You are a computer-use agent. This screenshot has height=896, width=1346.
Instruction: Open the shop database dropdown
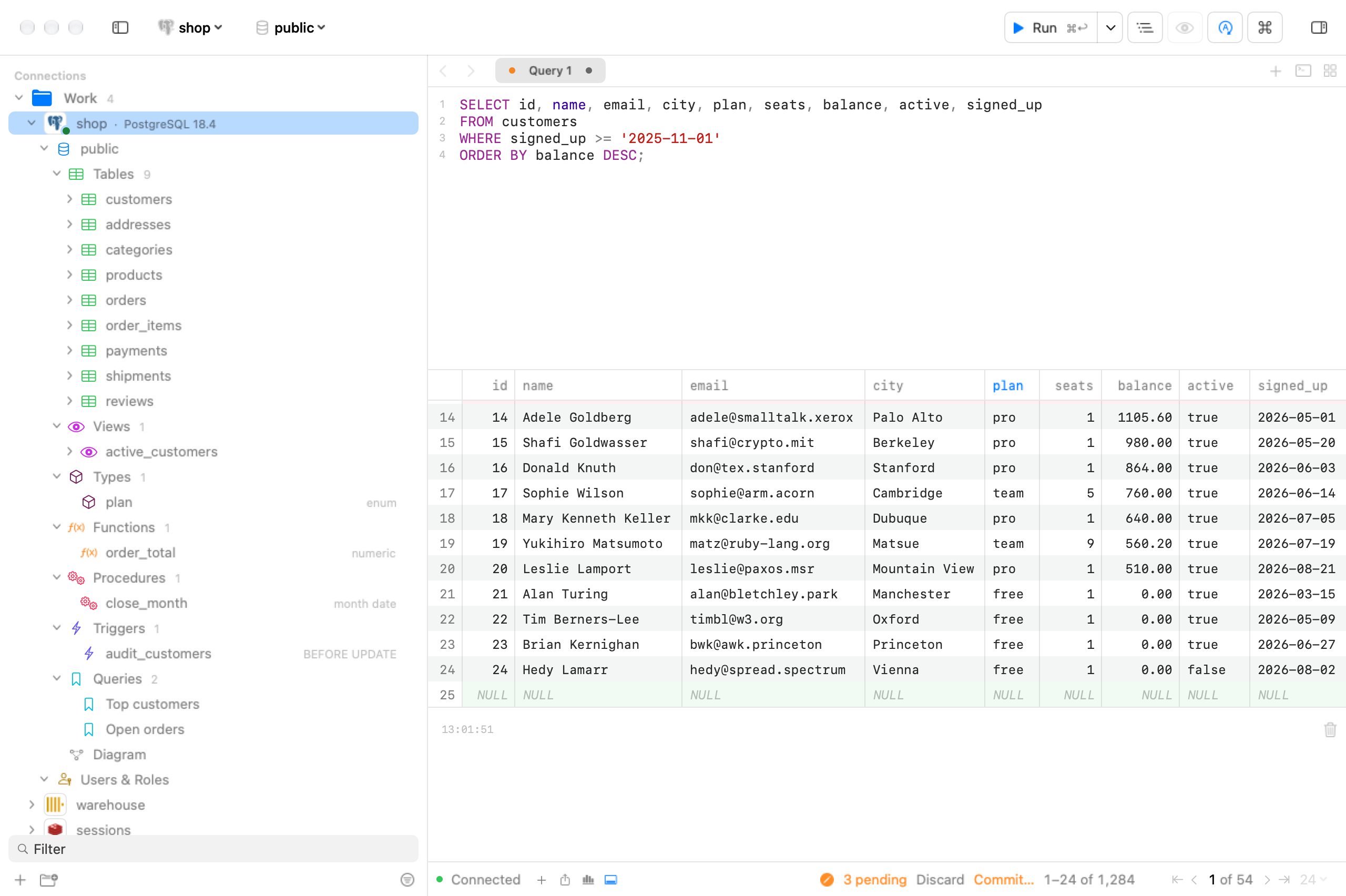190,27
